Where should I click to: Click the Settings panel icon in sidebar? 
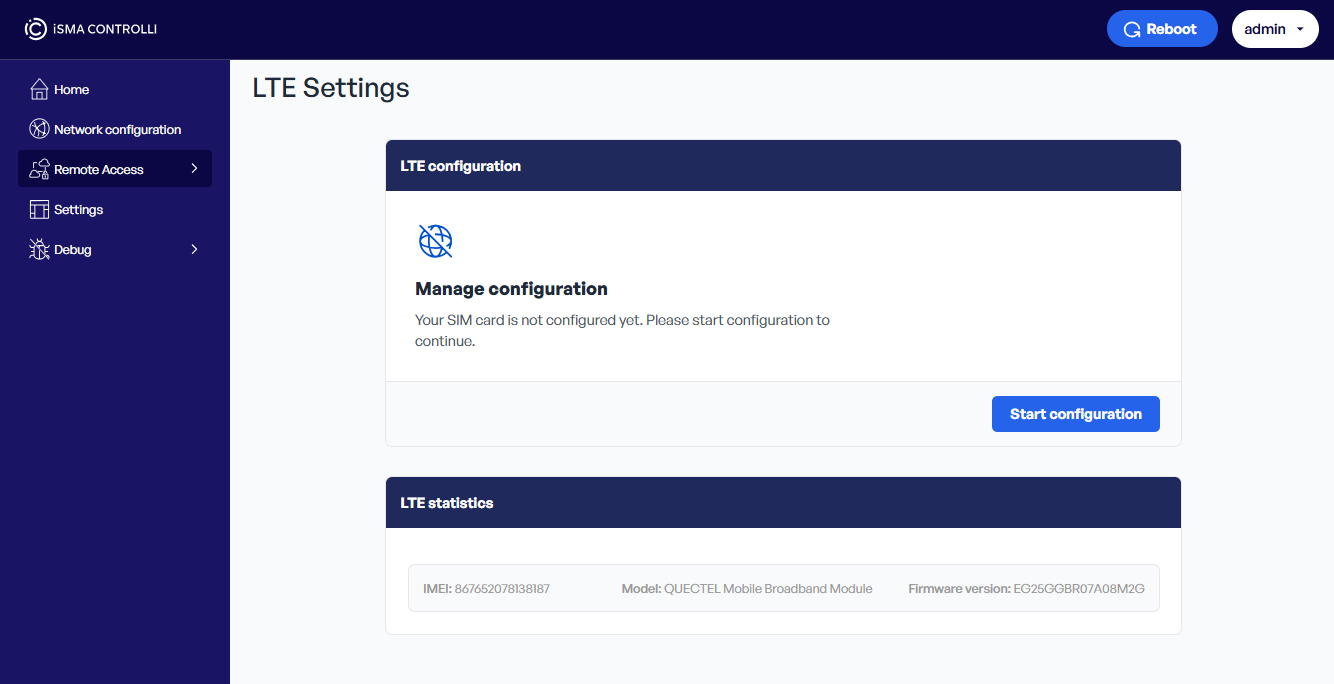(x=39, y=210)
